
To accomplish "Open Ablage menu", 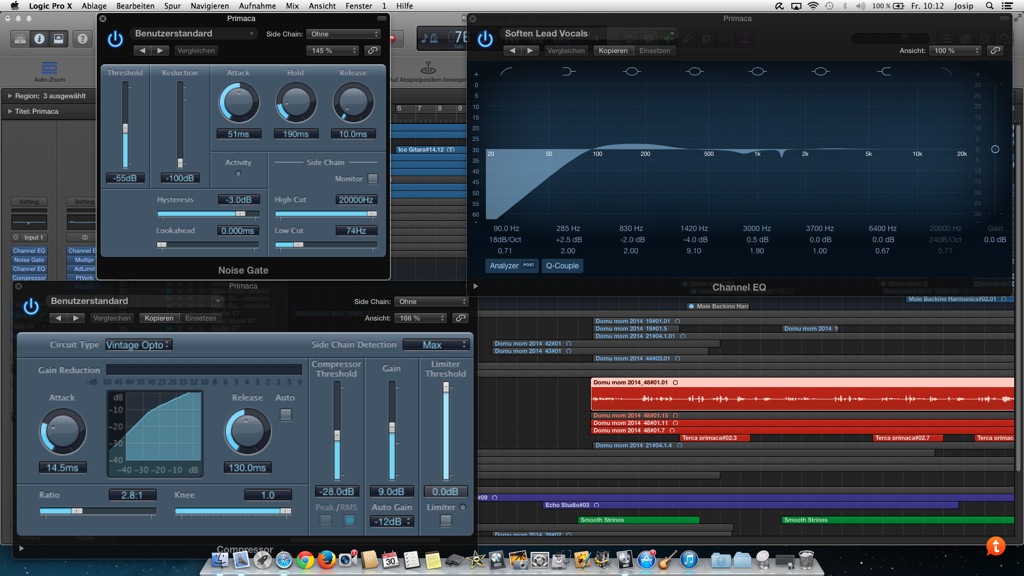I will click(x=94, y=6).
